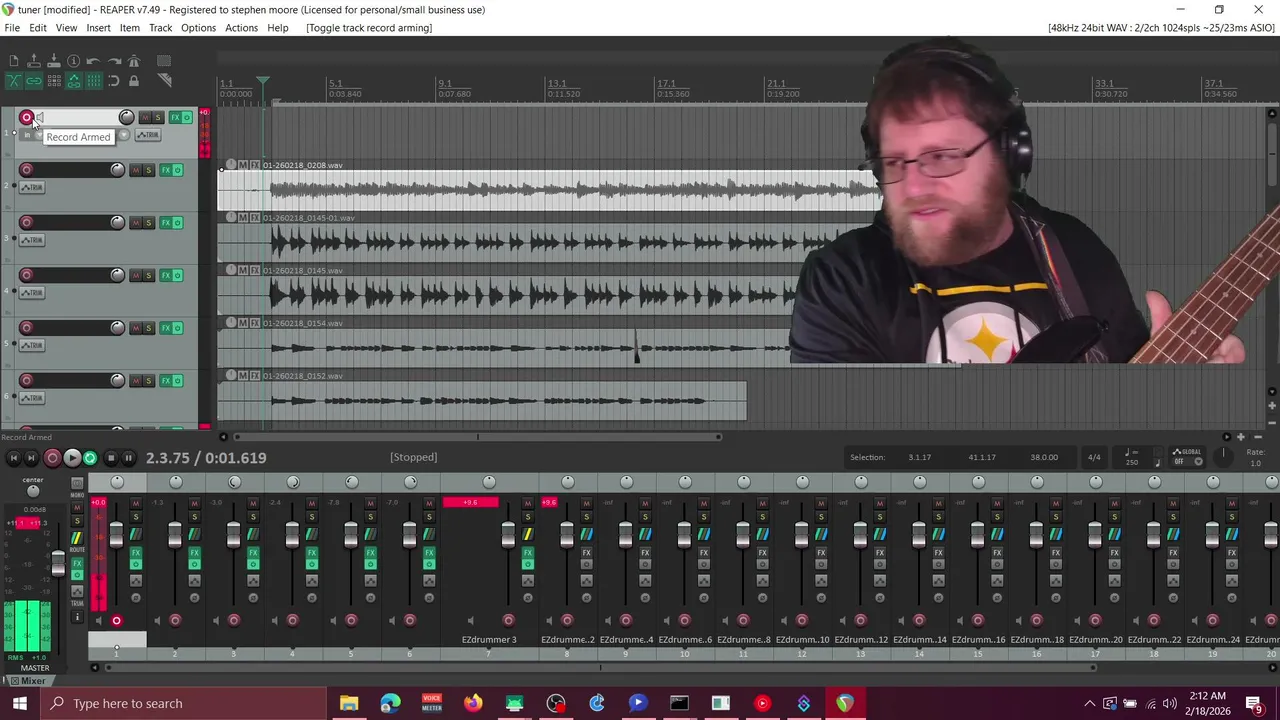Click the transport Stop button
The width and height of the screenshot is (1280, 720).
point(111,458)
